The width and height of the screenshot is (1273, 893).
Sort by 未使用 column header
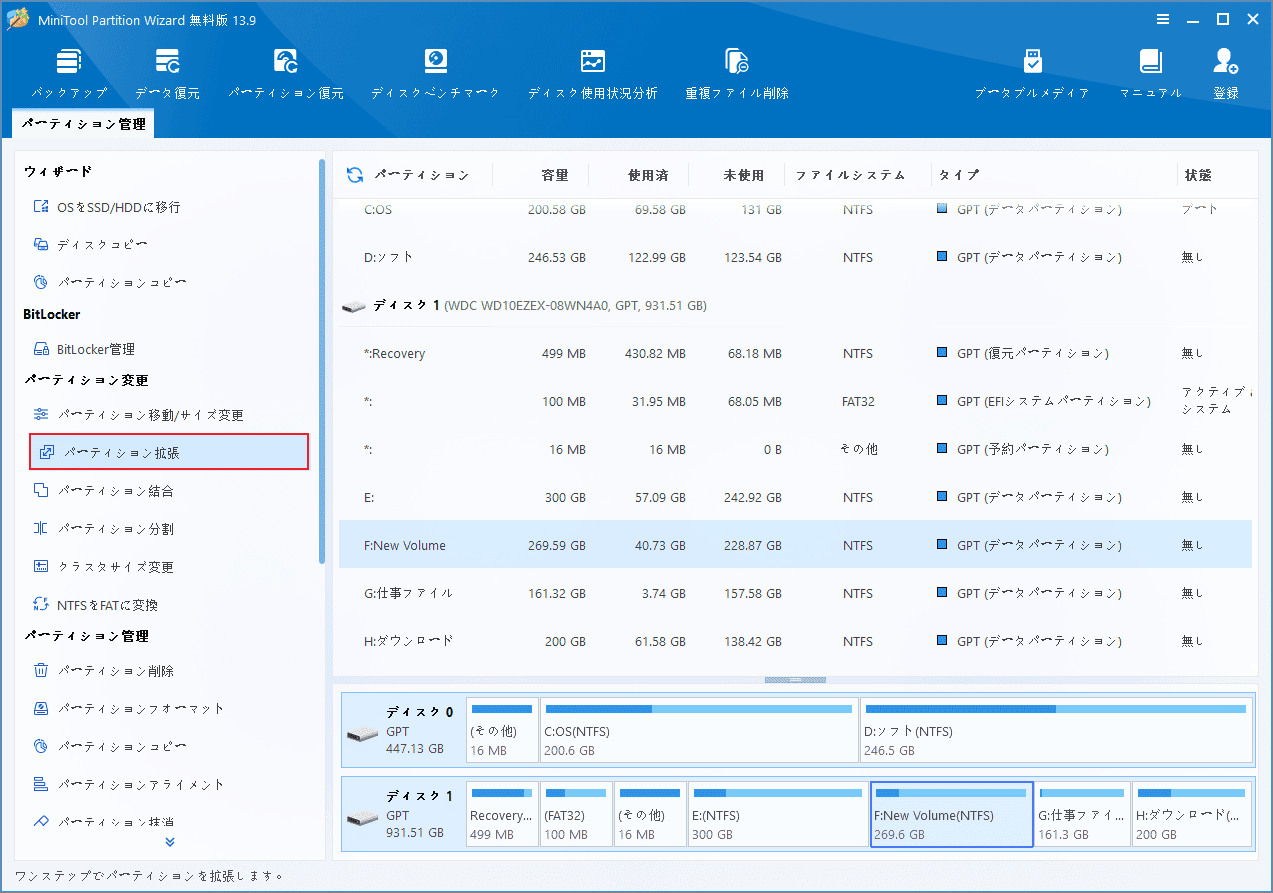743,175
